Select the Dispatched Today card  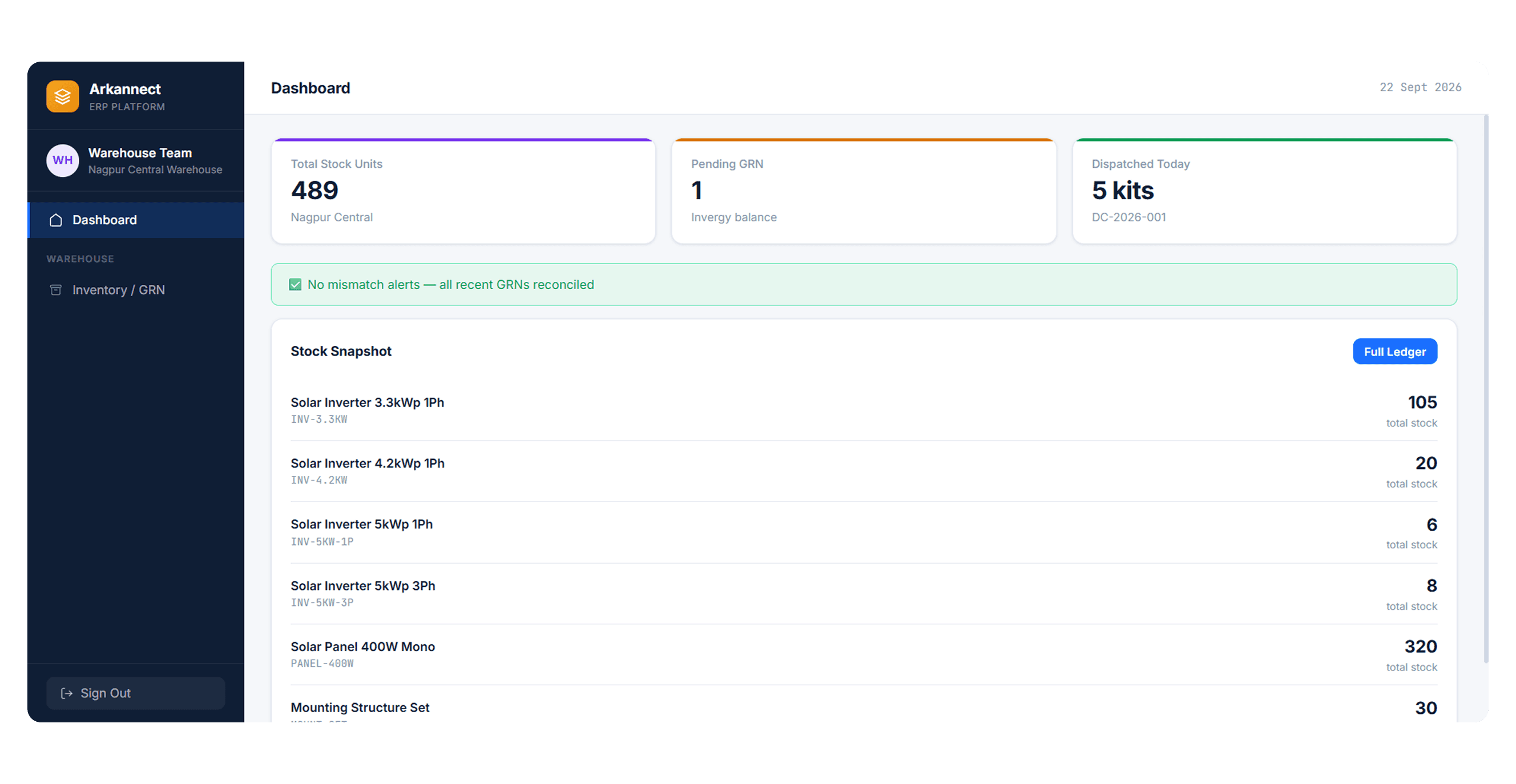point(1264,191)
